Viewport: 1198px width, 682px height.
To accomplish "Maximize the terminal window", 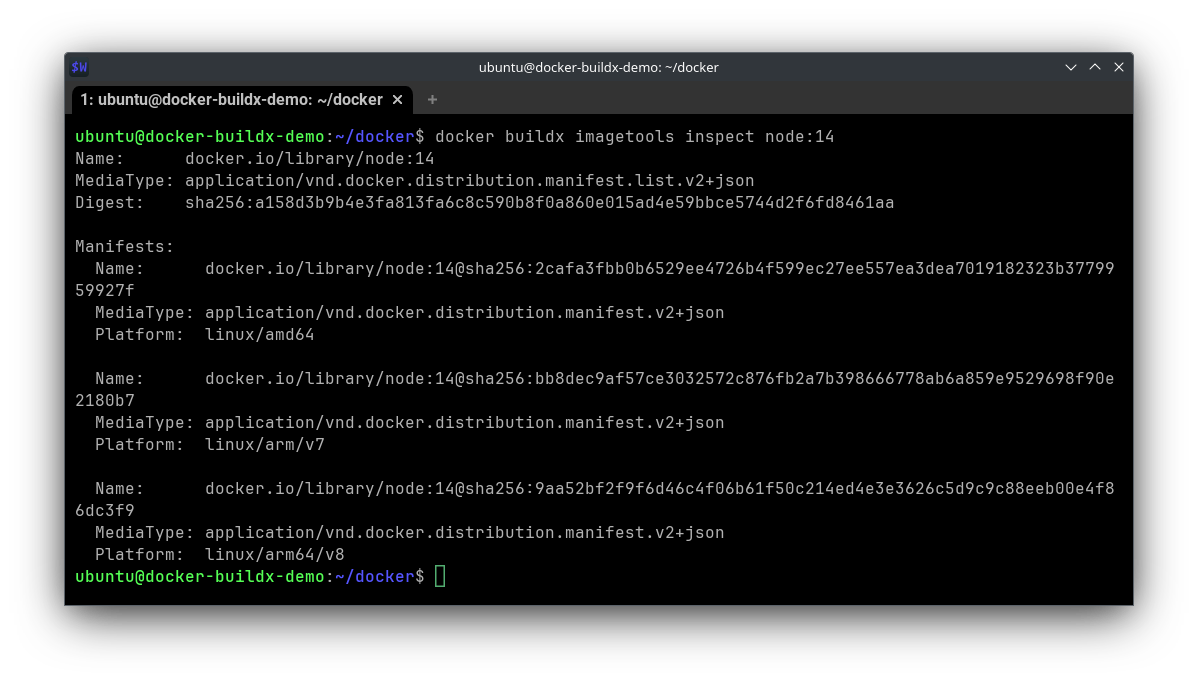I will click(1095, 68).
